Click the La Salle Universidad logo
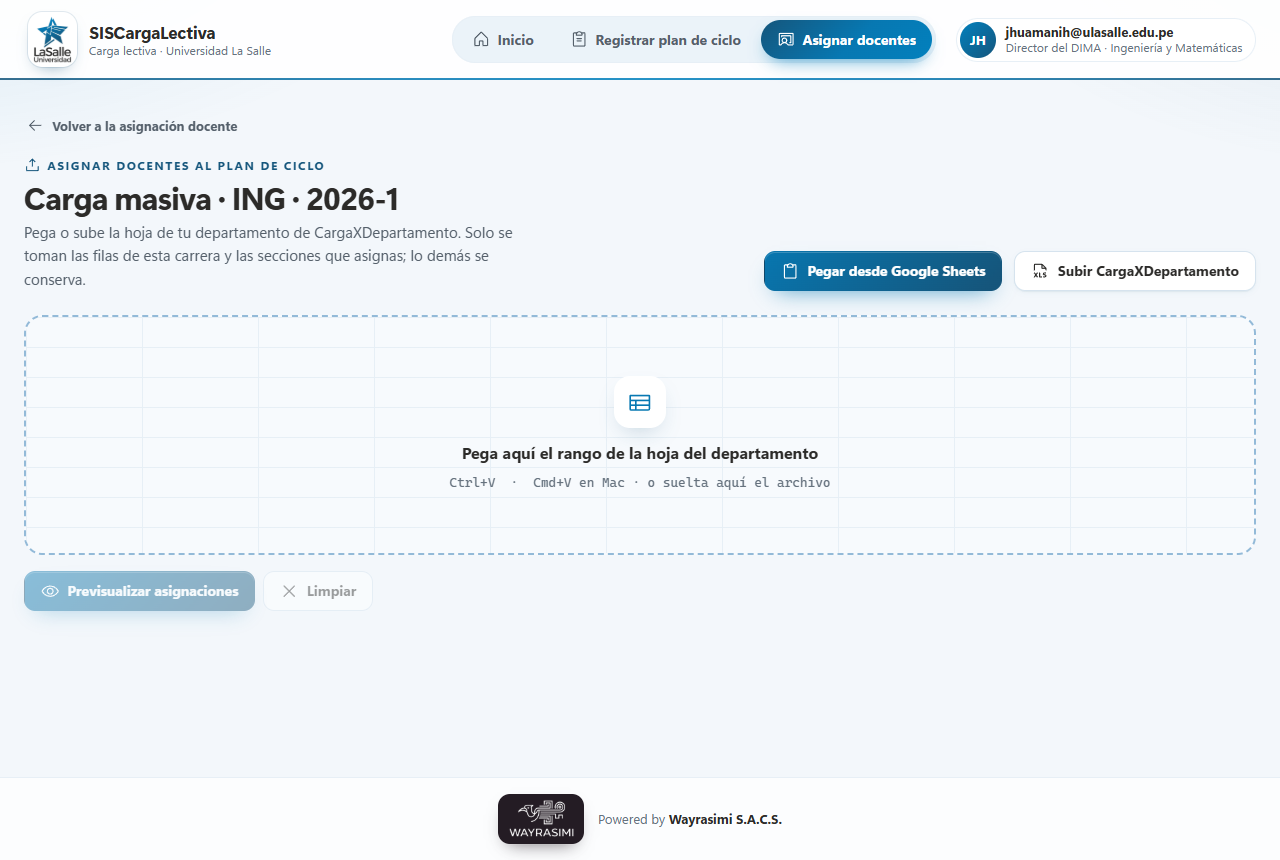 [x=52, y=40]
